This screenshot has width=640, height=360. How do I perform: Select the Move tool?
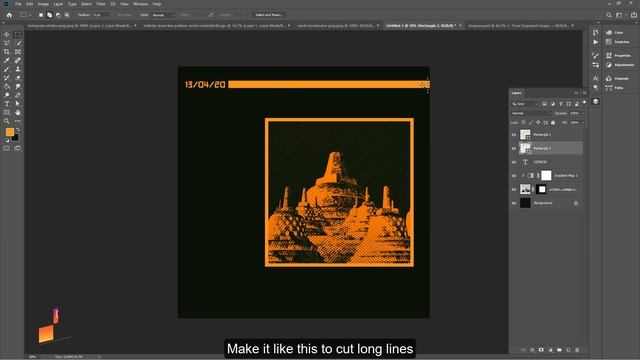click(7, 35)
